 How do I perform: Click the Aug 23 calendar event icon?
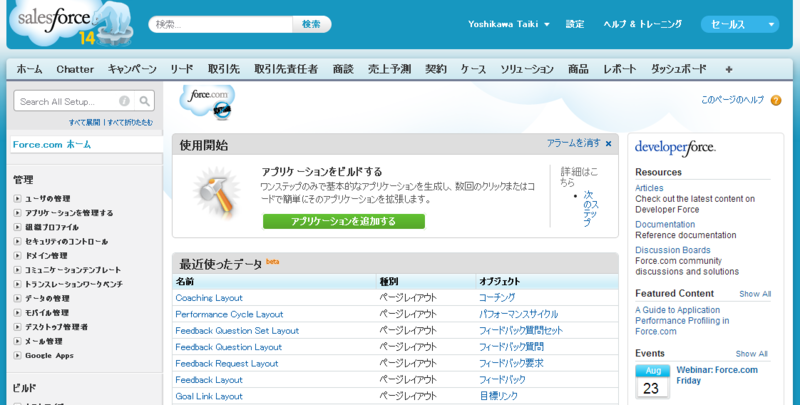click(653, 382)
